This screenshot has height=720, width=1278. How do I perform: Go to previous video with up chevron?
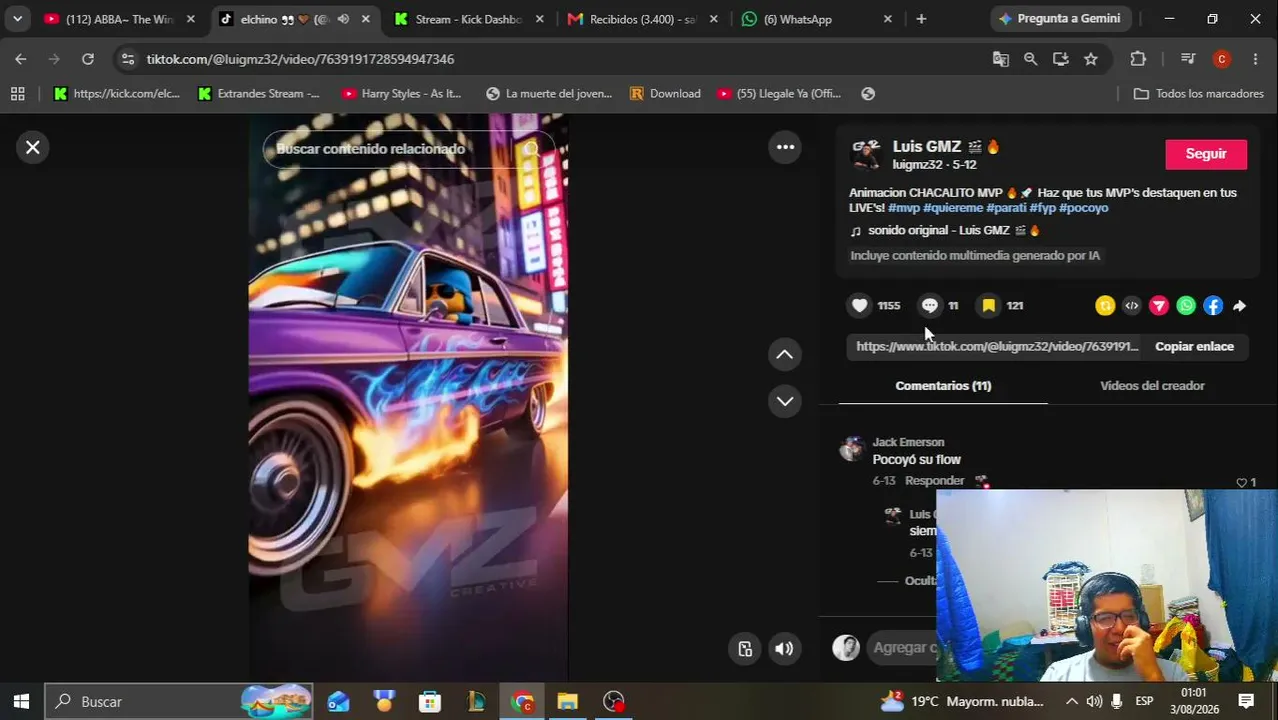click(x=785, y=355)
